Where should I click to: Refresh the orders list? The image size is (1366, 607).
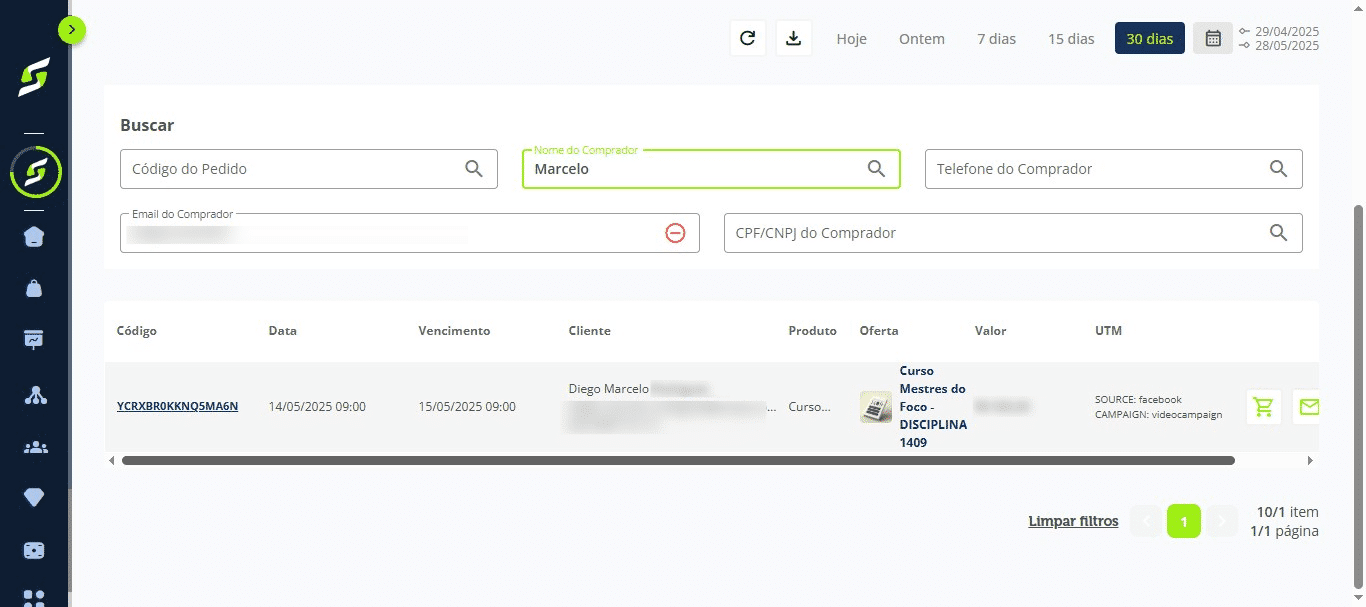pos(747,38)
